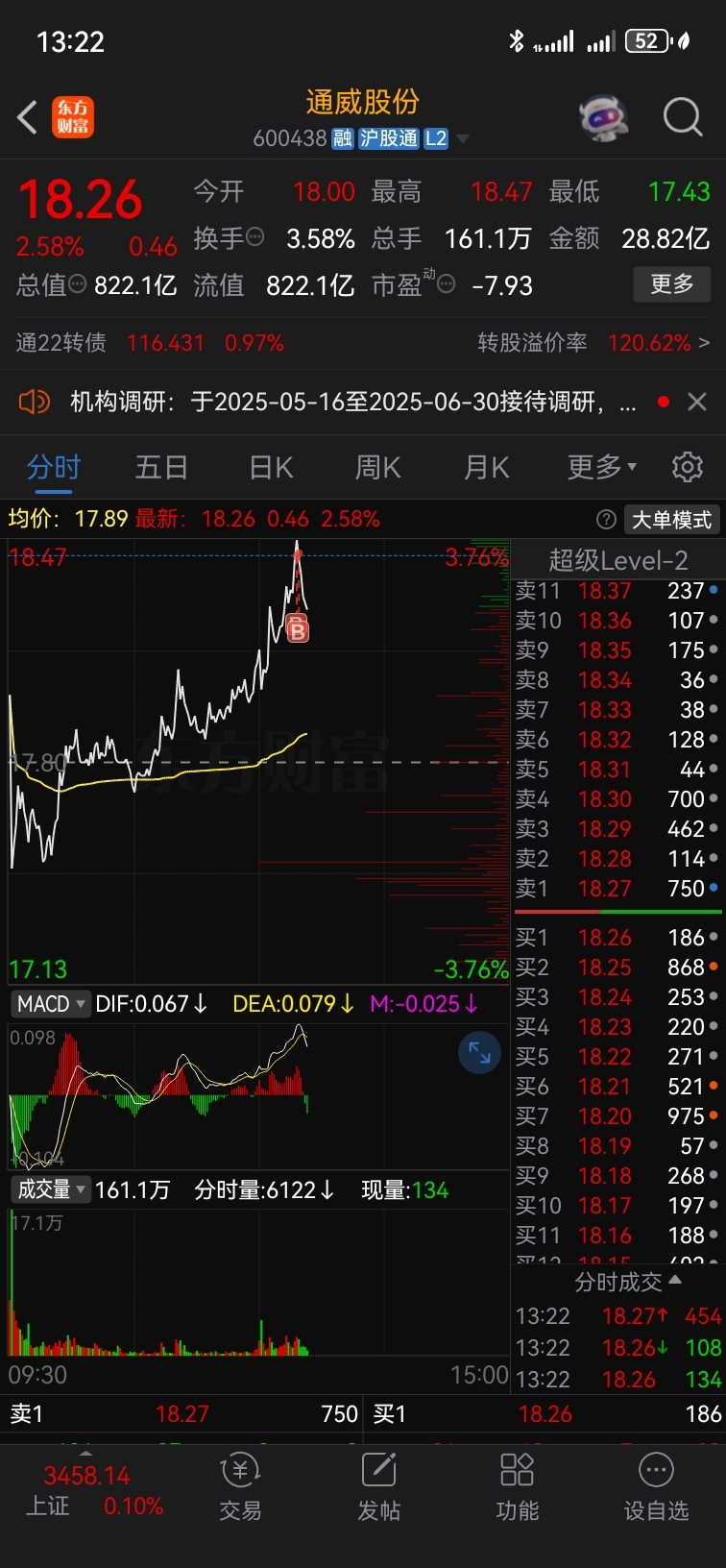Tap the info icon beside 换手
This screenshot has width=726, height=1568.
(255, 236)
